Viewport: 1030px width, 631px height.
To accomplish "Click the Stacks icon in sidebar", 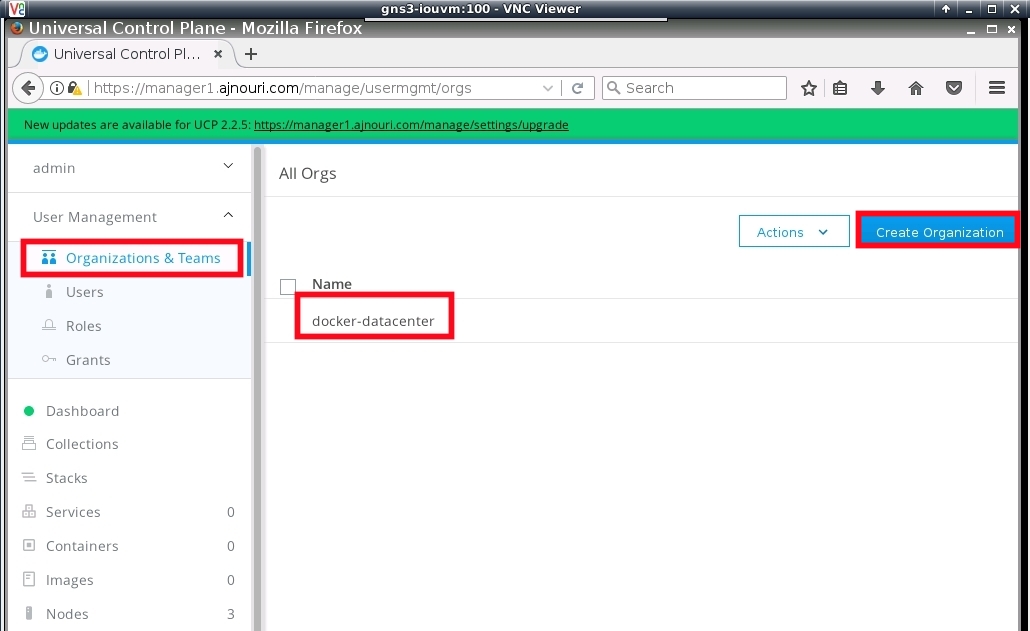I will coord(29,477).
